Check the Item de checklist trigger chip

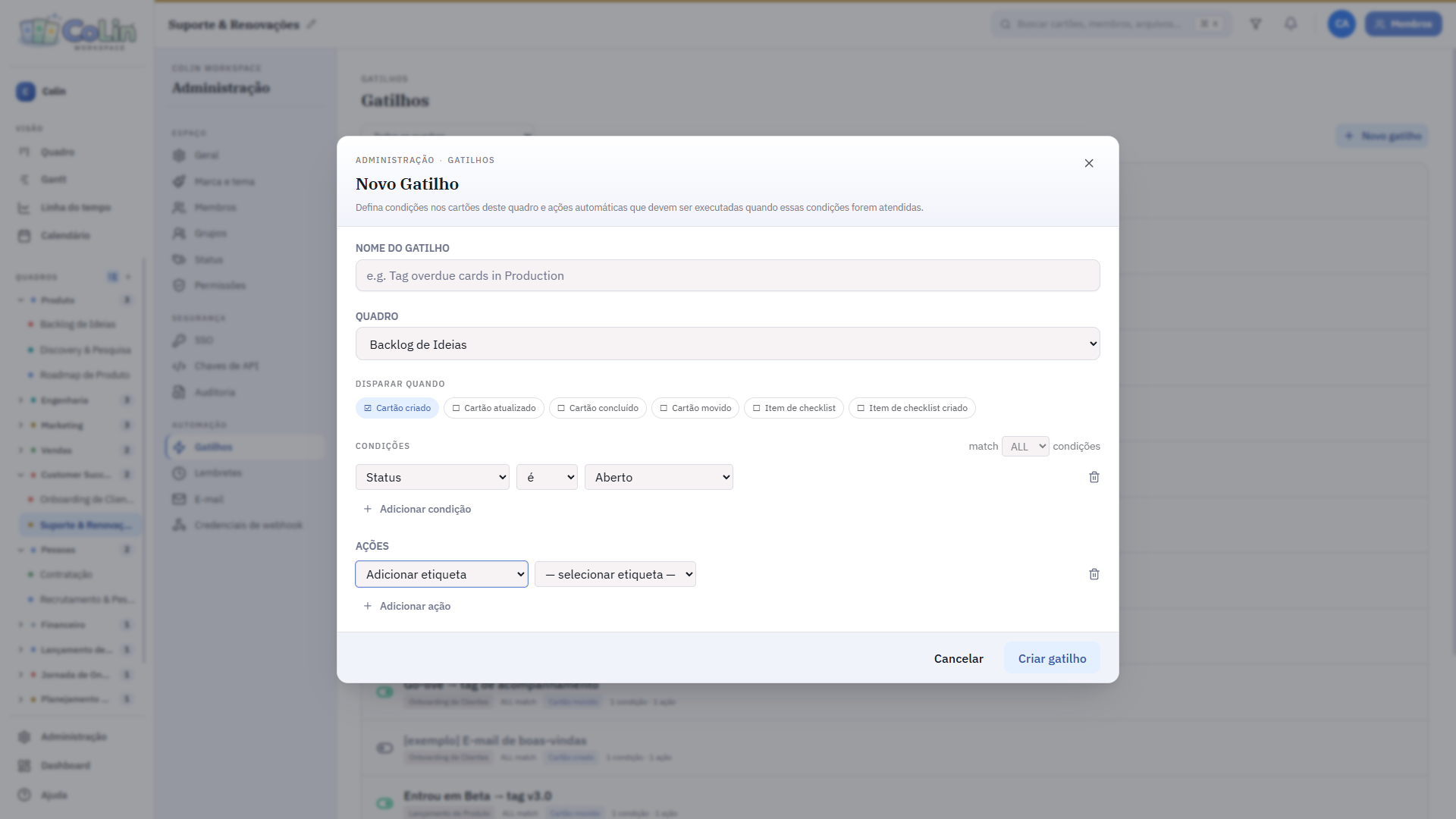794,408
